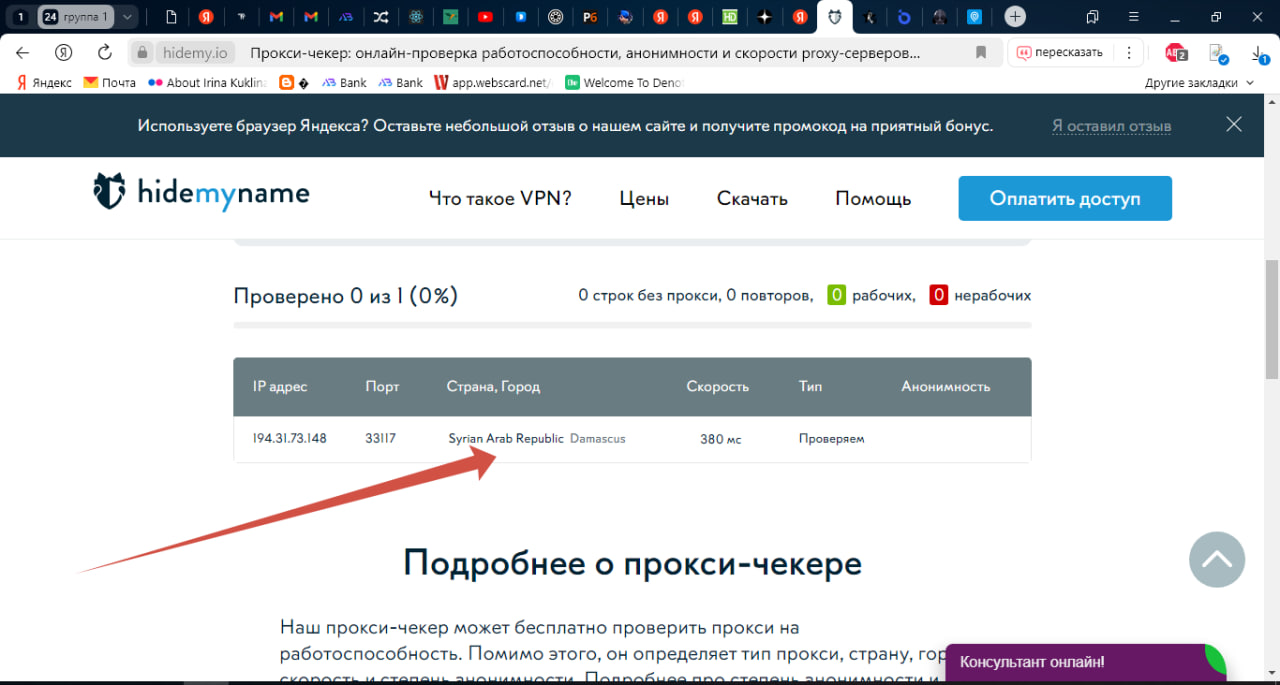Click the Анонимность column header
This screenshot has height=685, width=1280.
(946, 386)
